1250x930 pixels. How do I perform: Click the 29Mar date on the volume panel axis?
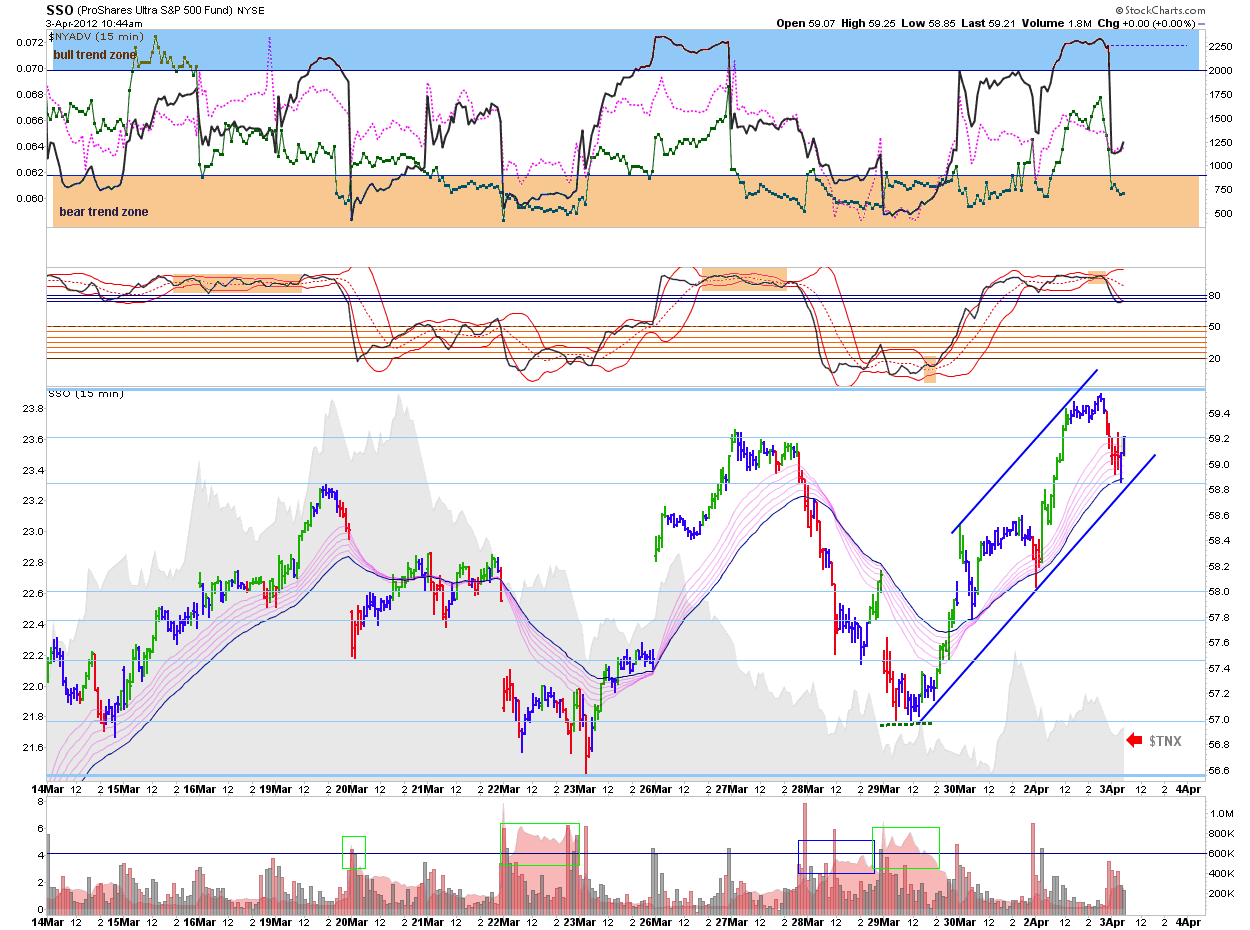[x=884, y=921]
